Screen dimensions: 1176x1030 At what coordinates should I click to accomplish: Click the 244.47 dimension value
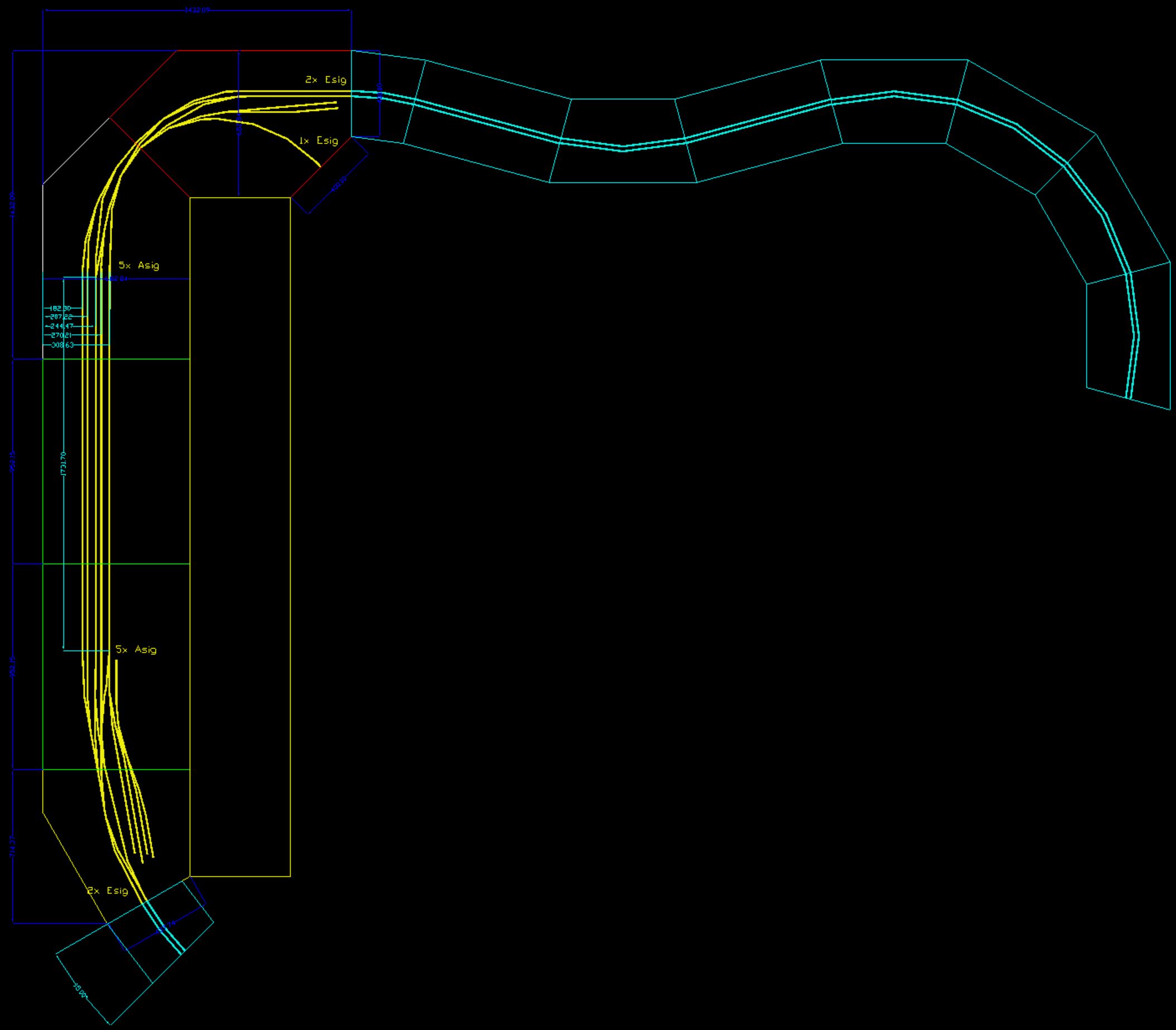(x=61, y=327)
